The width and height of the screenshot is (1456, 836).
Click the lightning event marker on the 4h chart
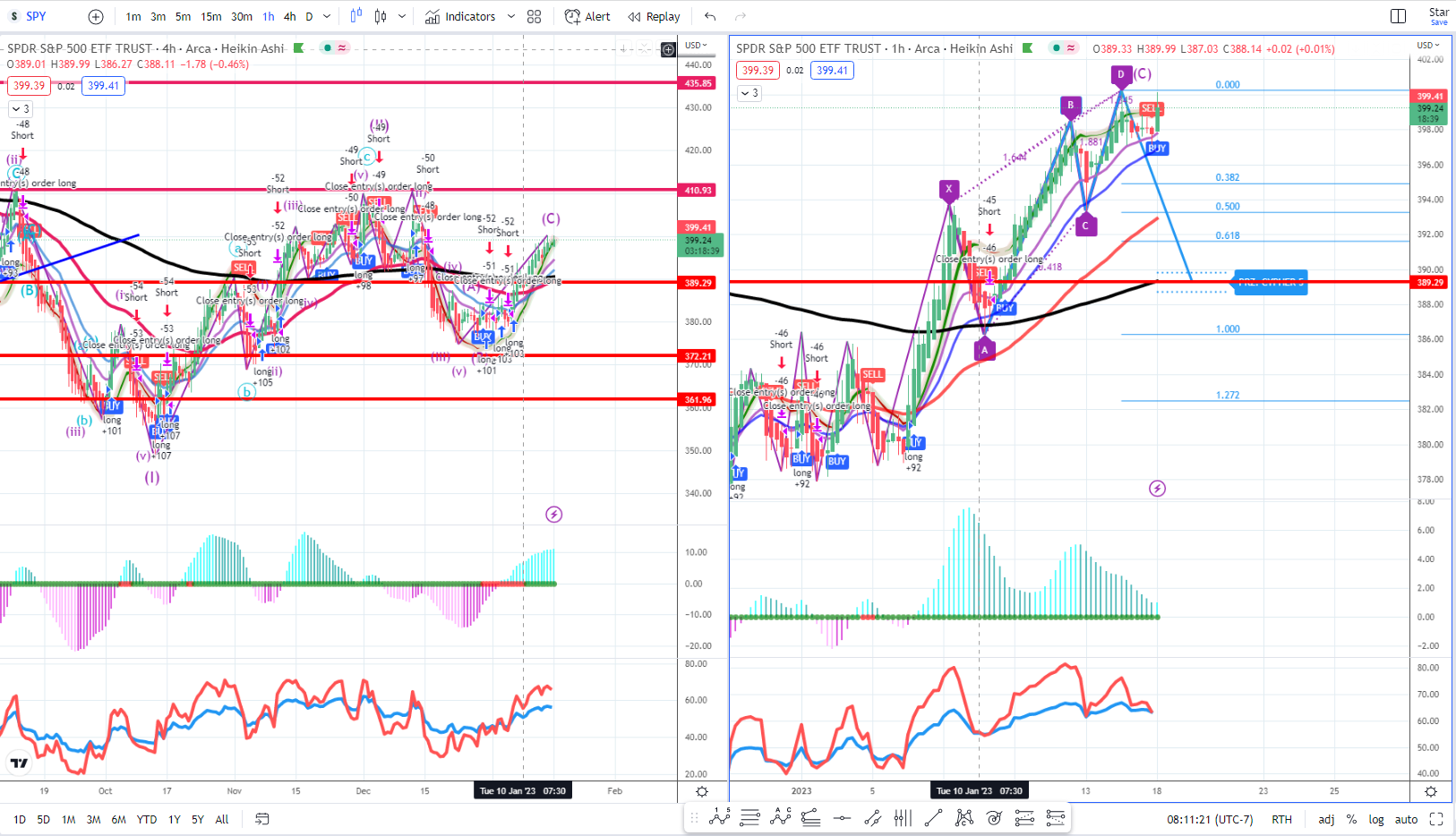click(554, 515)
